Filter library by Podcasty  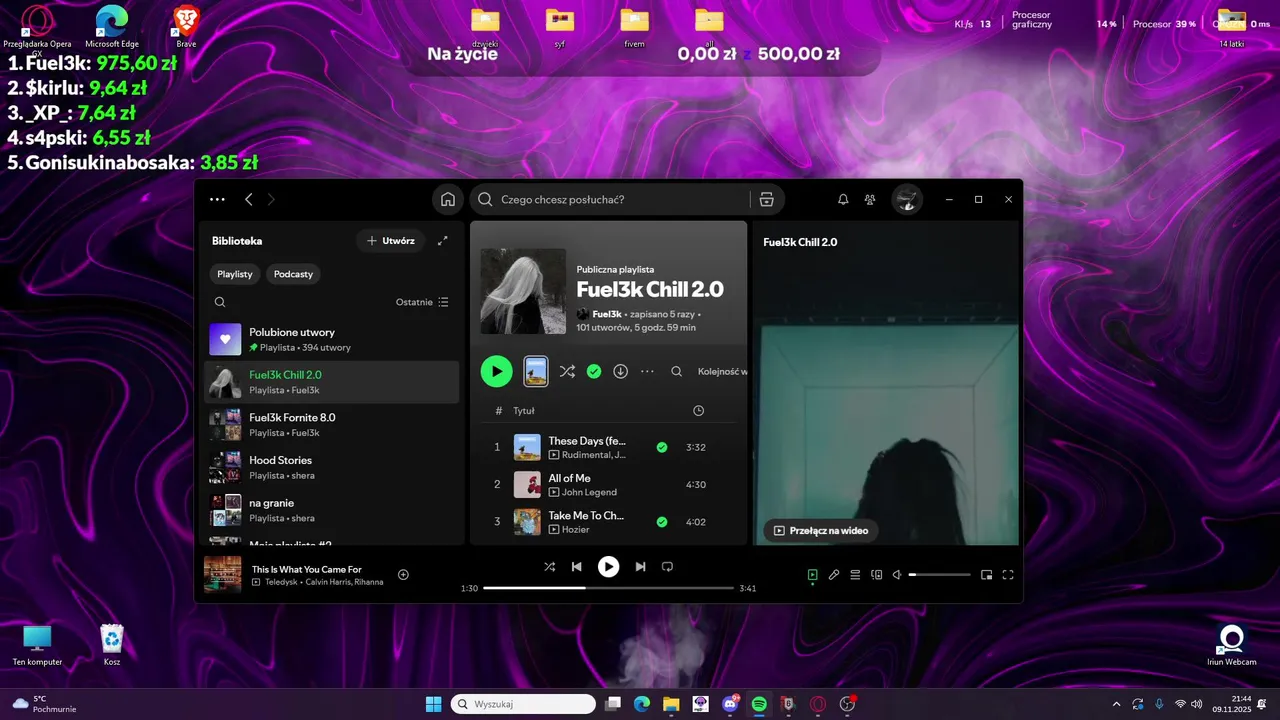click(x=293, y=274)
